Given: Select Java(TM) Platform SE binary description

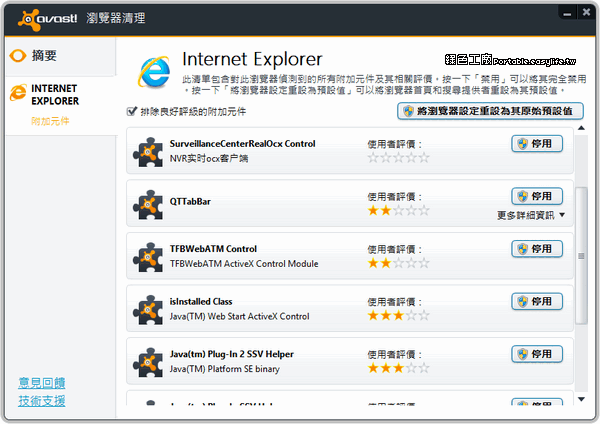Looking at the screenshot, I should point(225,369).
